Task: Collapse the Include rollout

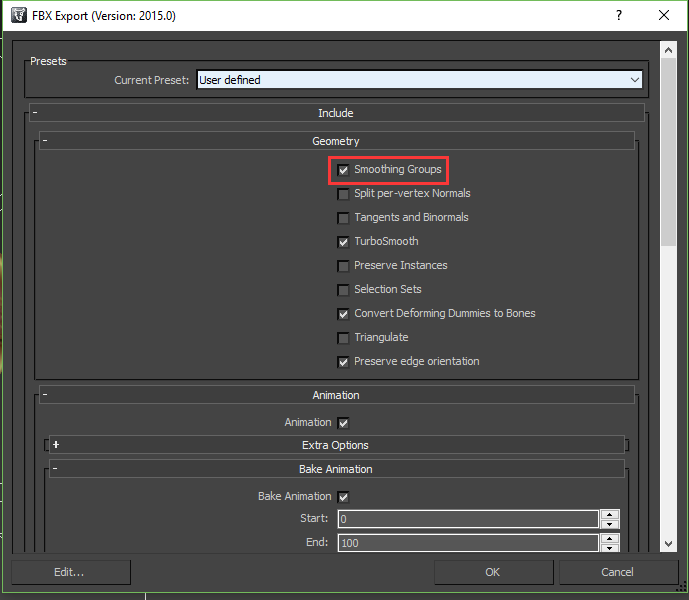Action: [x=337, y=113]
